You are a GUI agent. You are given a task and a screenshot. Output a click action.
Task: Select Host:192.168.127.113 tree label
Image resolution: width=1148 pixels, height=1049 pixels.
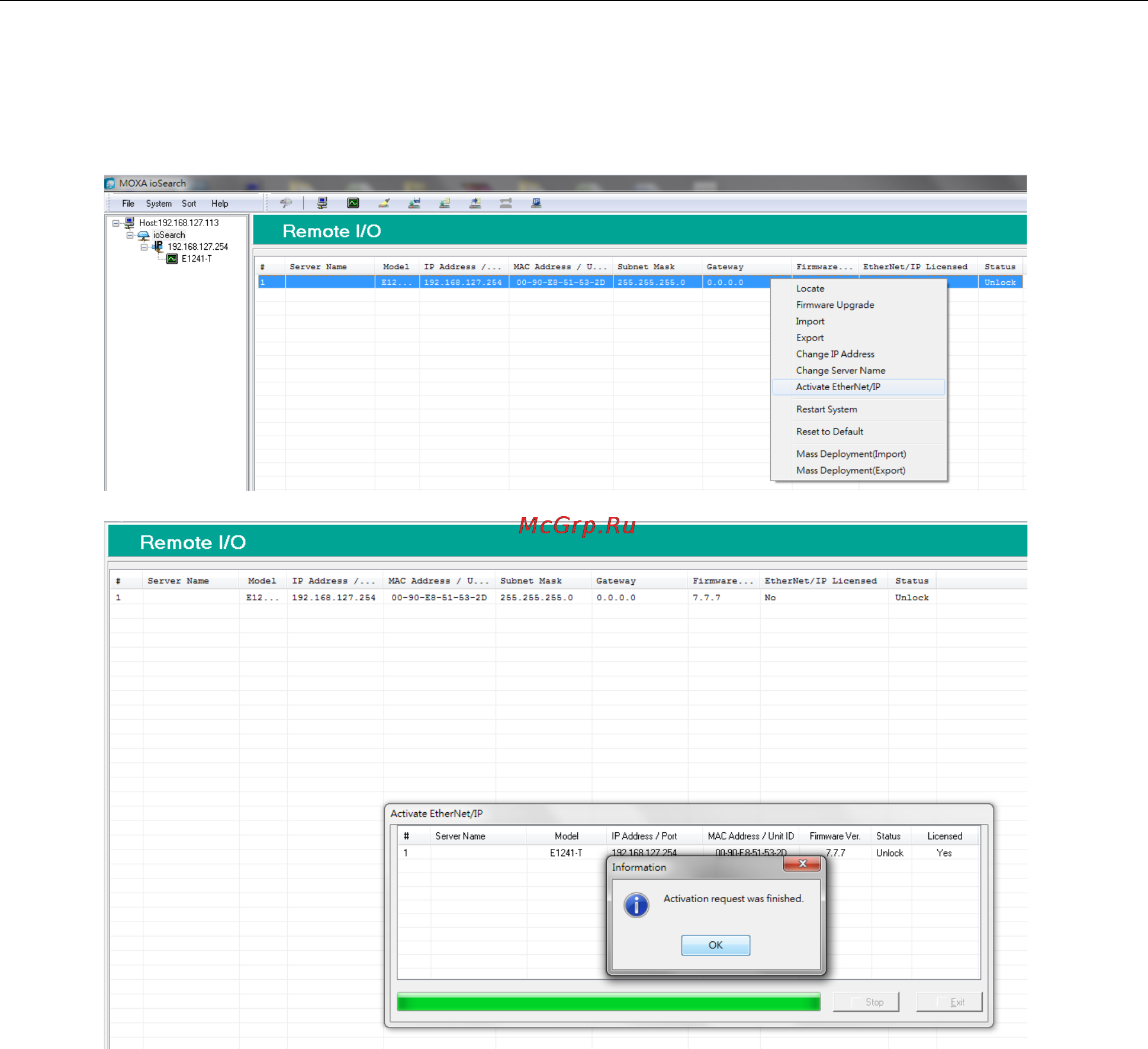pyautogui.click(x=179, y=223)
